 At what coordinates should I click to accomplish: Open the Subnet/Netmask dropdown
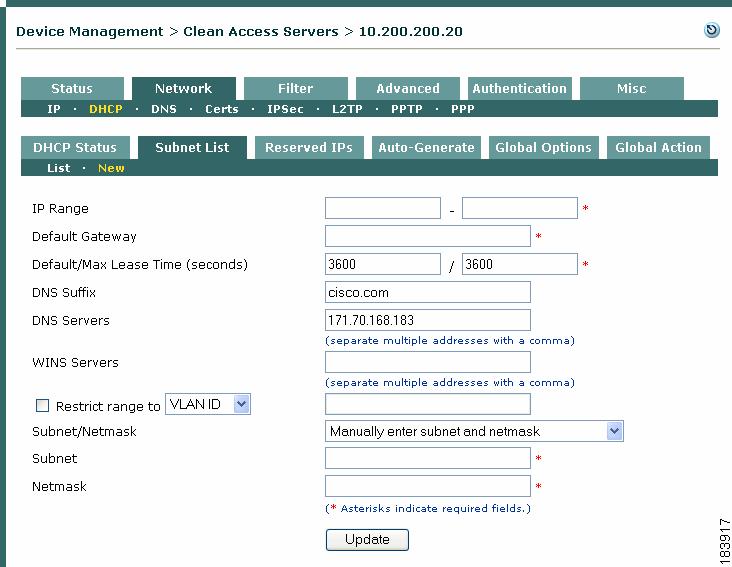(474, 431)
